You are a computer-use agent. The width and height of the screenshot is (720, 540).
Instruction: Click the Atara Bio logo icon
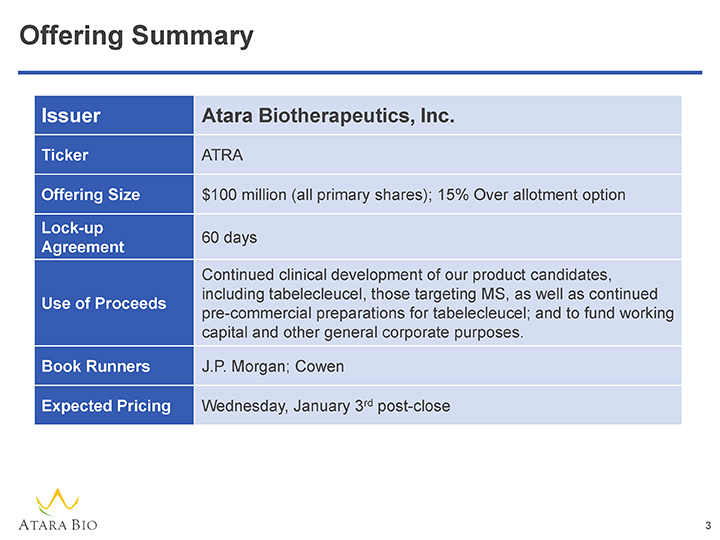(58, 500)
